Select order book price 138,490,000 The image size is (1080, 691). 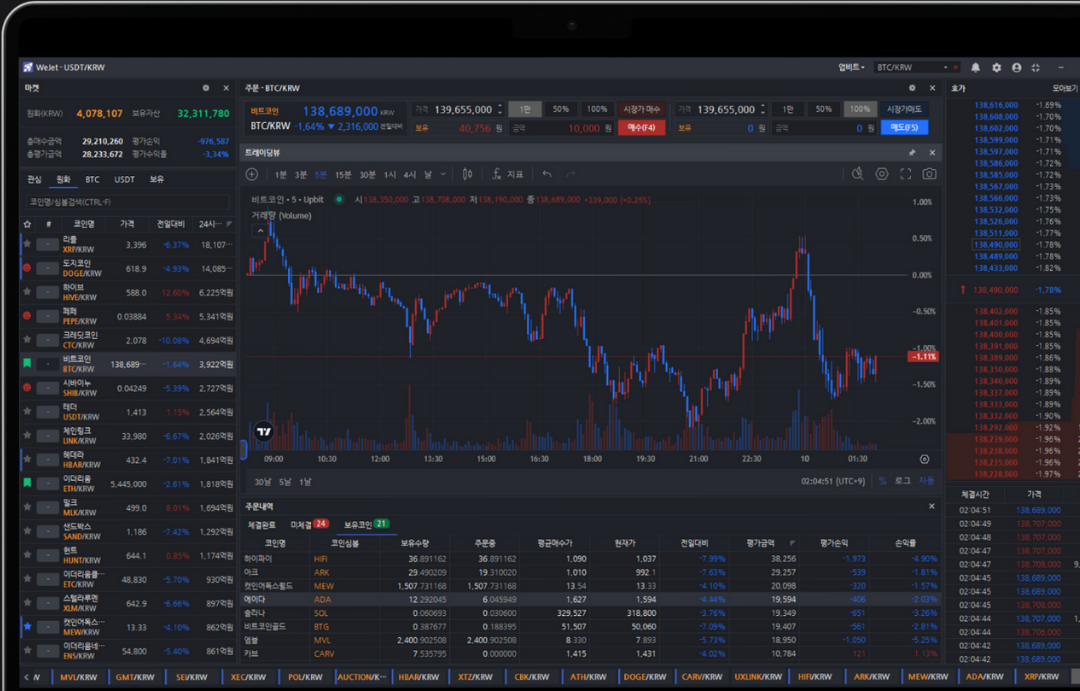pos(996,245)
